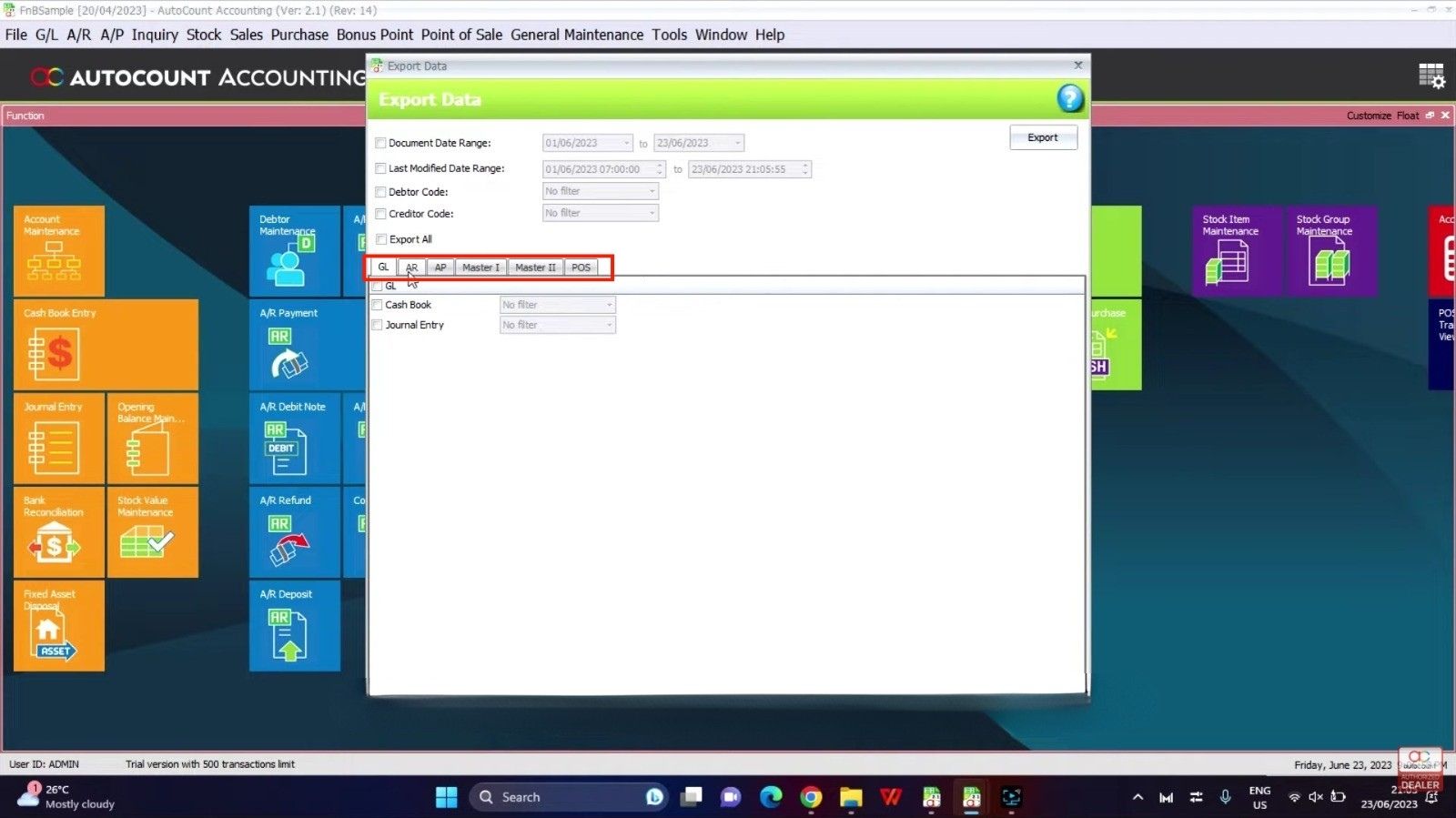The height and width of the screenshot is (818, 1456).
Task: Open Cash Book Entry tile
Action: [x=106, y=345]
